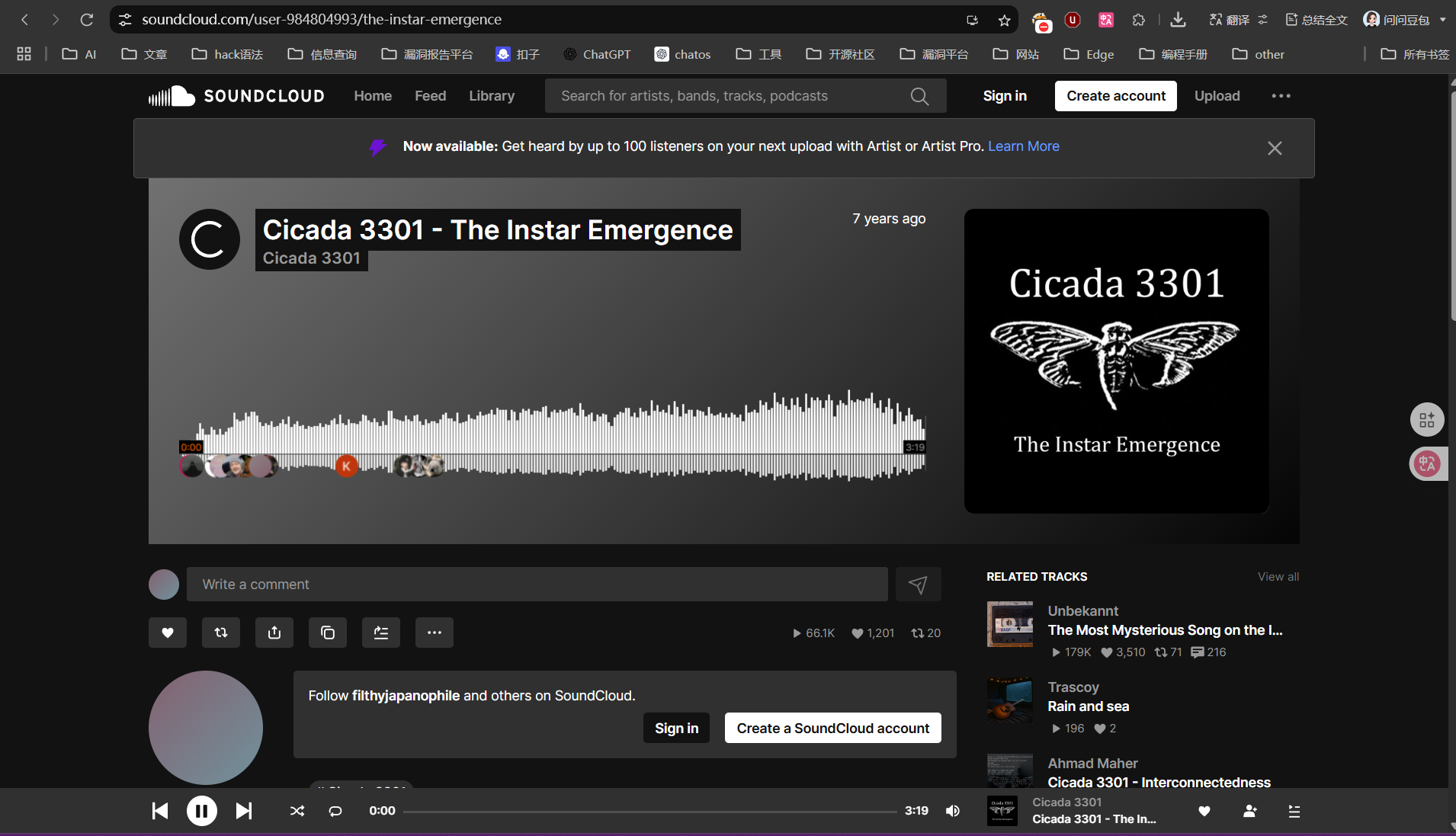Follow the Learn More link in the banner
Viewport: 1456px width, 836px height.
click(x=1023, y=146)
